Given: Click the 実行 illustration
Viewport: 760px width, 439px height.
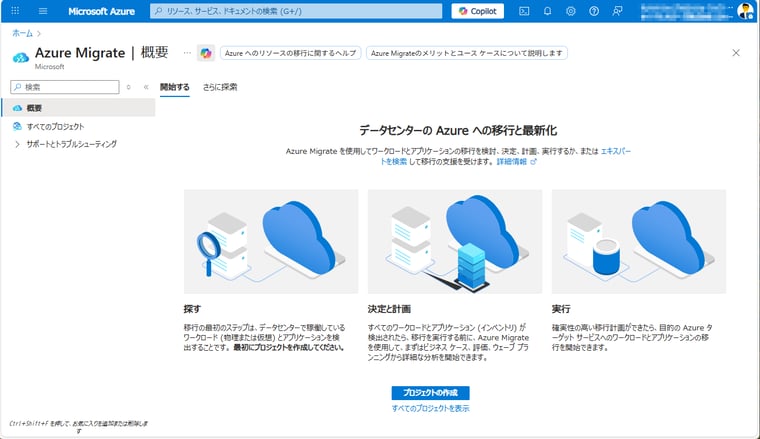Looking at the screenshot, I should tap(639, 241).
